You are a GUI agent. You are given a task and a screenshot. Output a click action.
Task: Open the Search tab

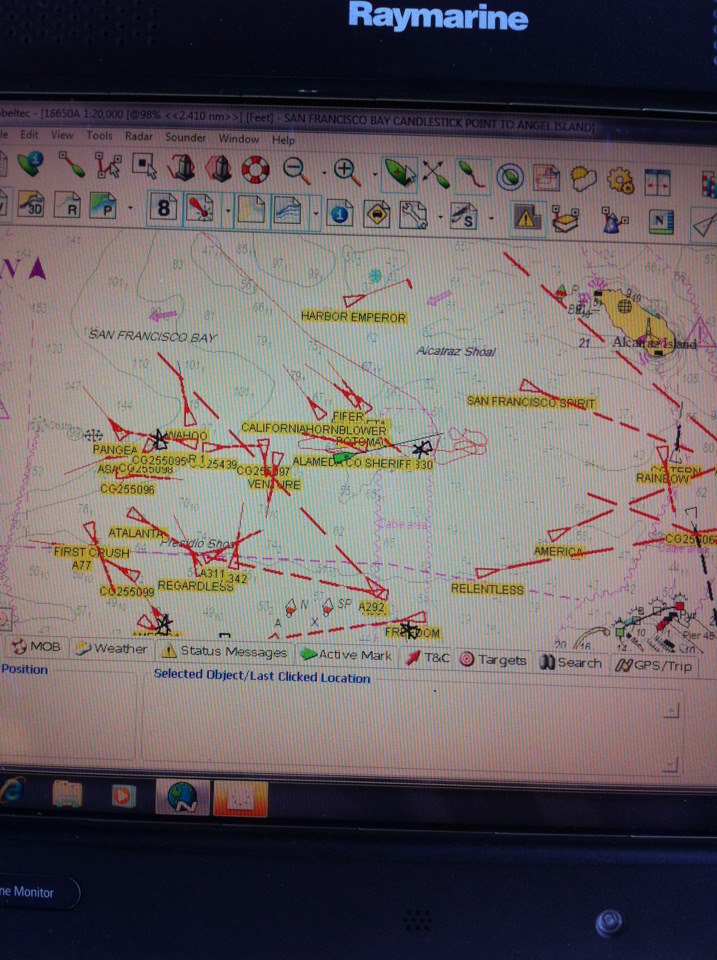[x=572, y=662]
